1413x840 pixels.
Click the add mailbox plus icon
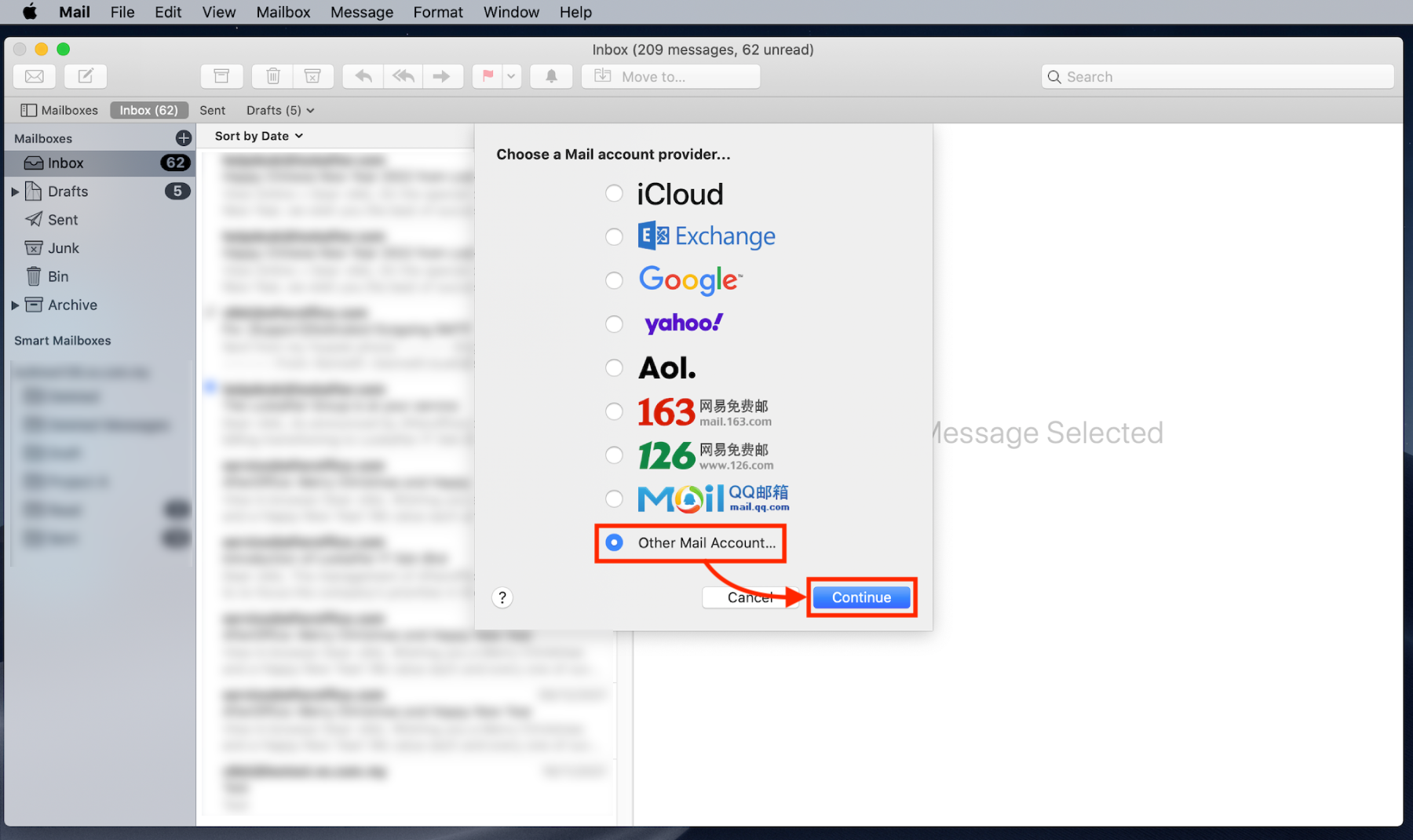[183, 138]
